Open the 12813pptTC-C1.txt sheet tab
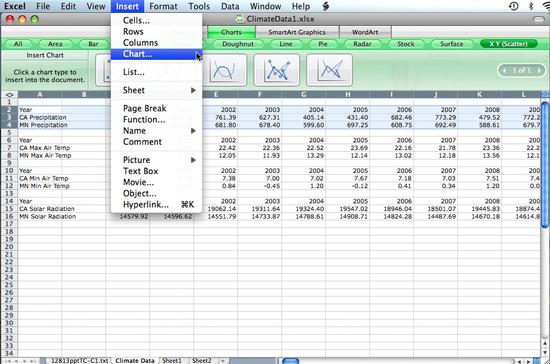 80,360
